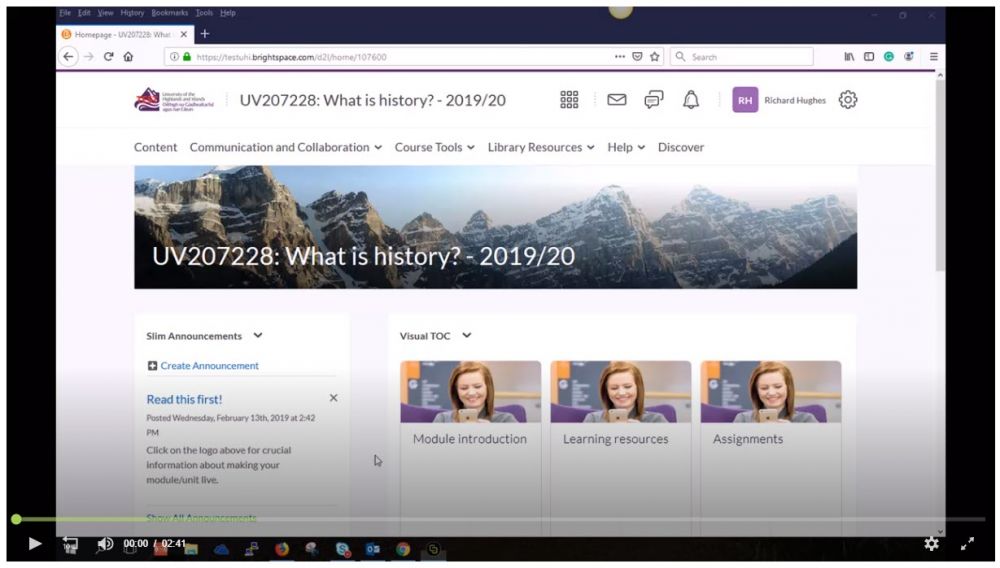Open the Help menu in Firefox menu bar
This screenshot has width=1000, height=568.
click(x=228, y=13)
